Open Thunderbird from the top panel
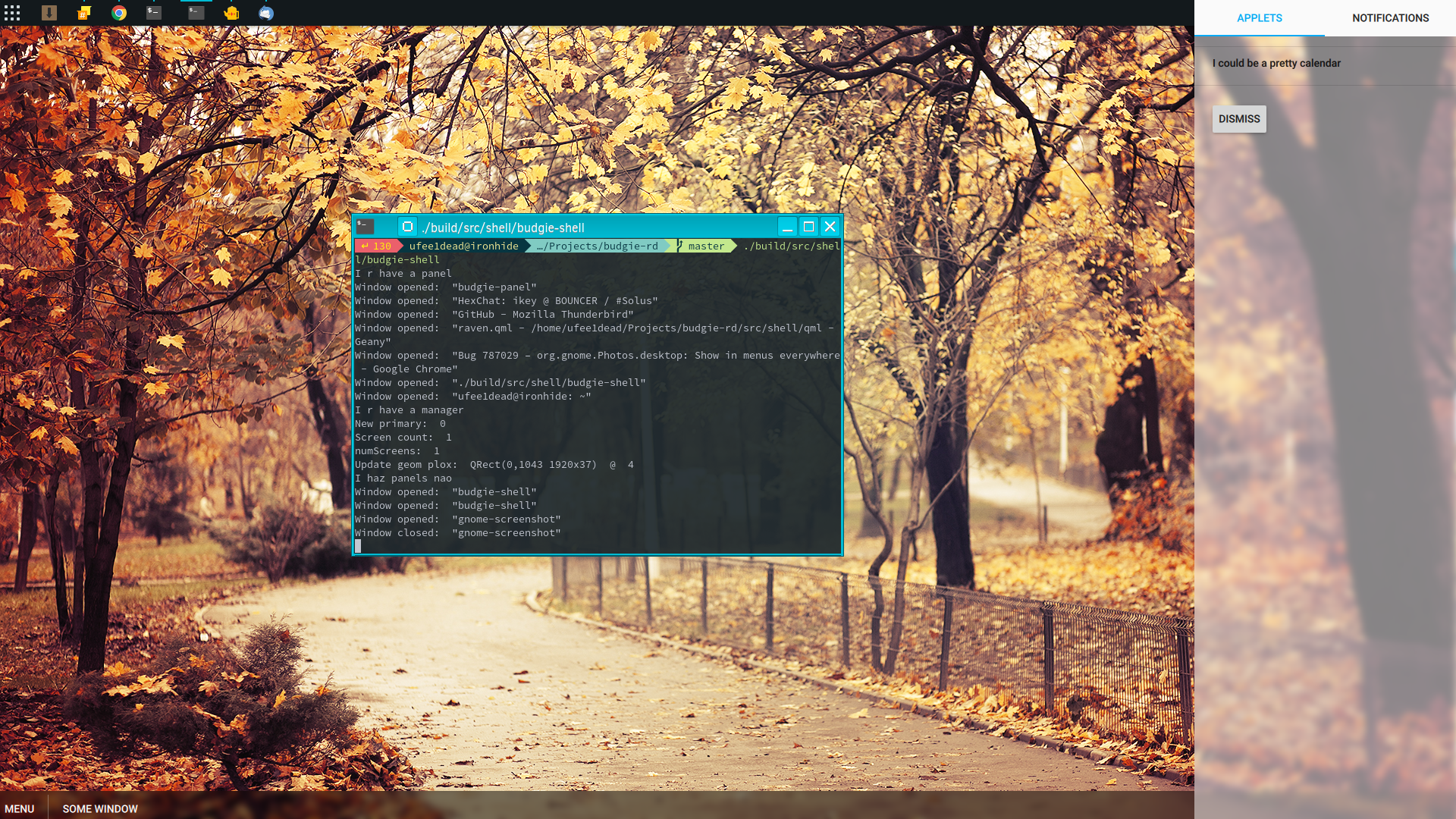Image resolution: width=1456 pixels, height=819 pixels. [x=266, y=13]
